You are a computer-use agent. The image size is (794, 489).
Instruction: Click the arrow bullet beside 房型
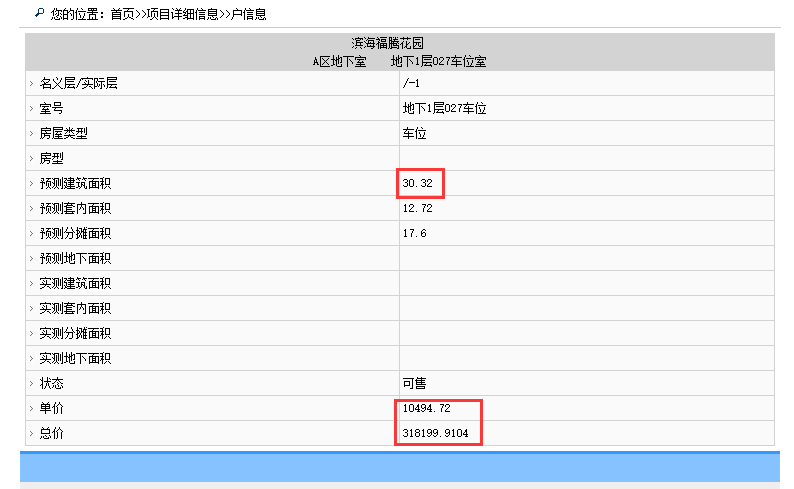(x=31, y=158)
